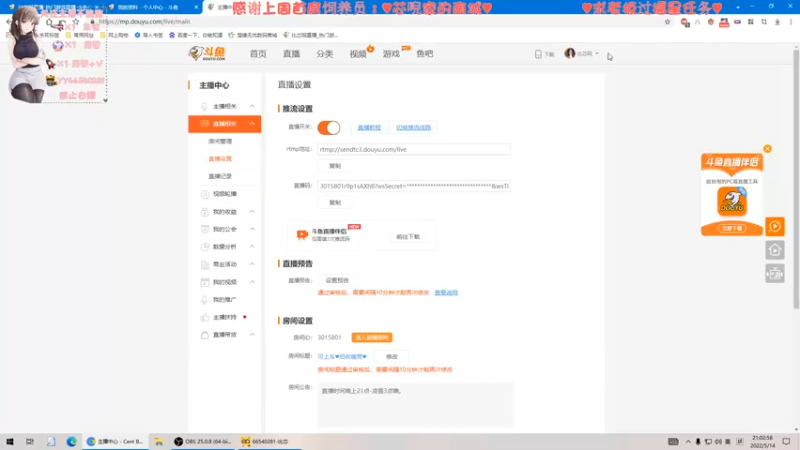800x450 pixels.
Task: Click the floating ad download button
Action: coord(732,228)
